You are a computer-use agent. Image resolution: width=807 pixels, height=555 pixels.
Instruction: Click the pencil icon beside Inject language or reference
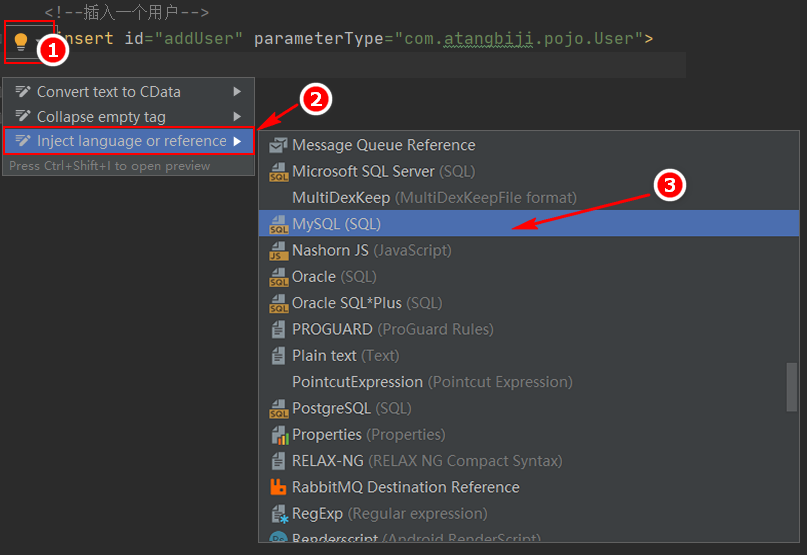pos(22,141)
